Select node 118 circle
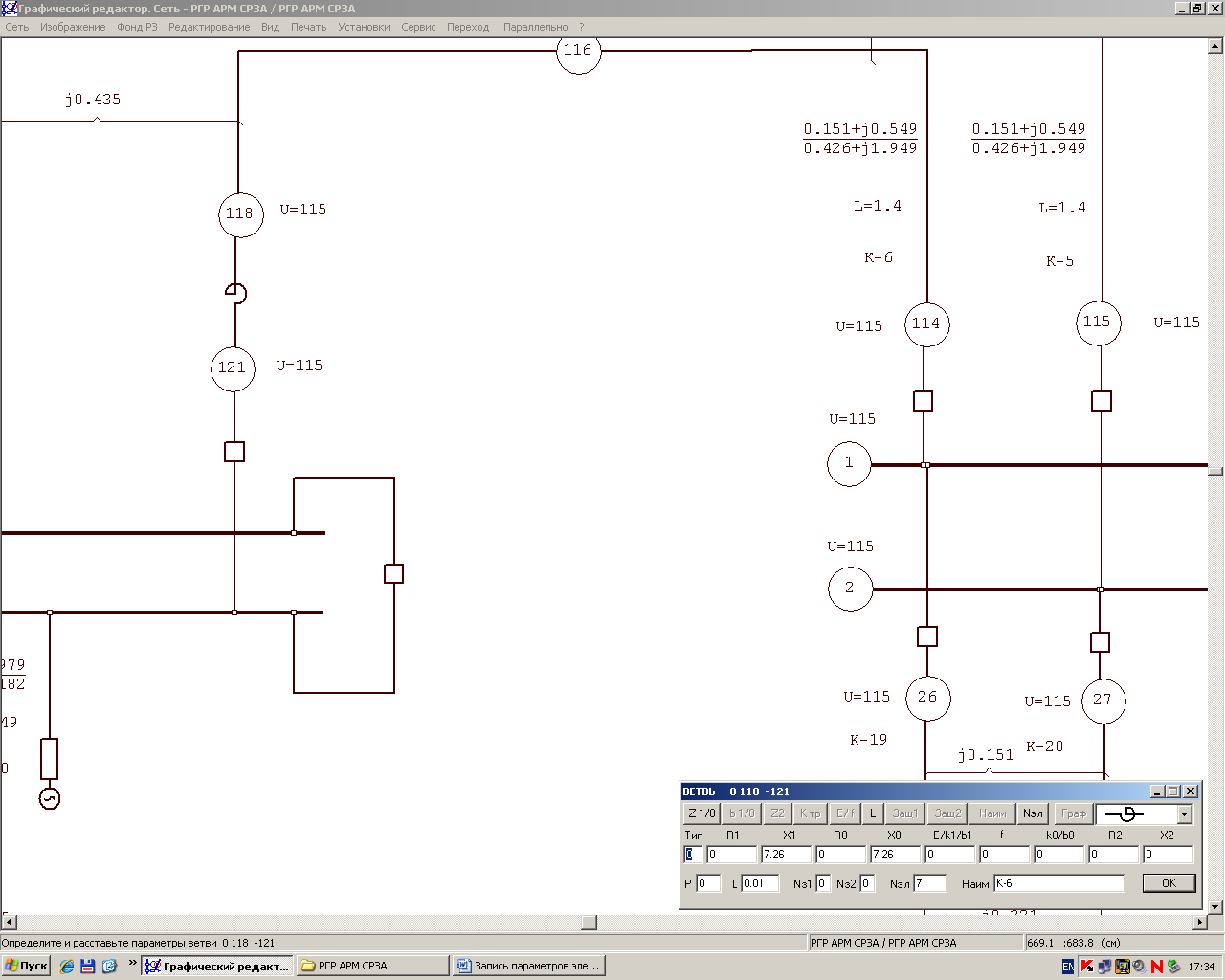 (240, 213)
